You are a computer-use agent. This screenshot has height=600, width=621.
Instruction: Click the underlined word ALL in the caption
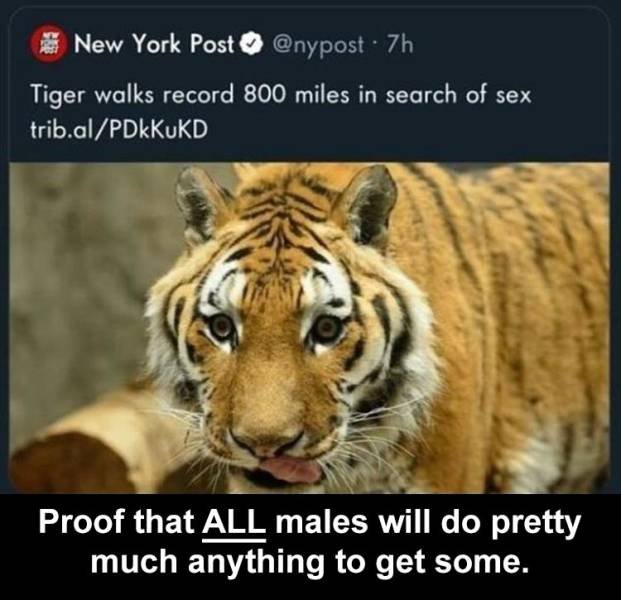point(234,522)
